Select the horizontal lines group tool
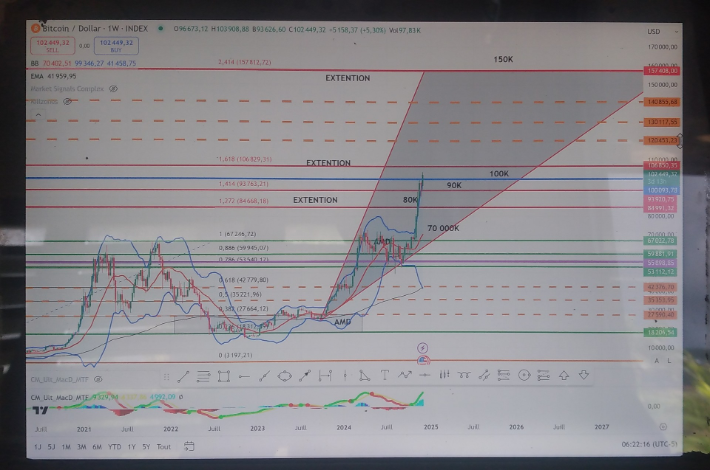This screenshot has height=470, width=710. (x=203, y=376)
